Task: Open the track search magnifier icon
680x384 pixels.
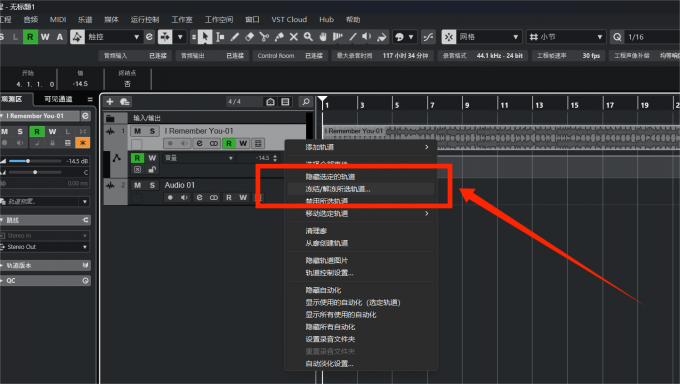Action: pyautogui.click(x=306, y=102)
